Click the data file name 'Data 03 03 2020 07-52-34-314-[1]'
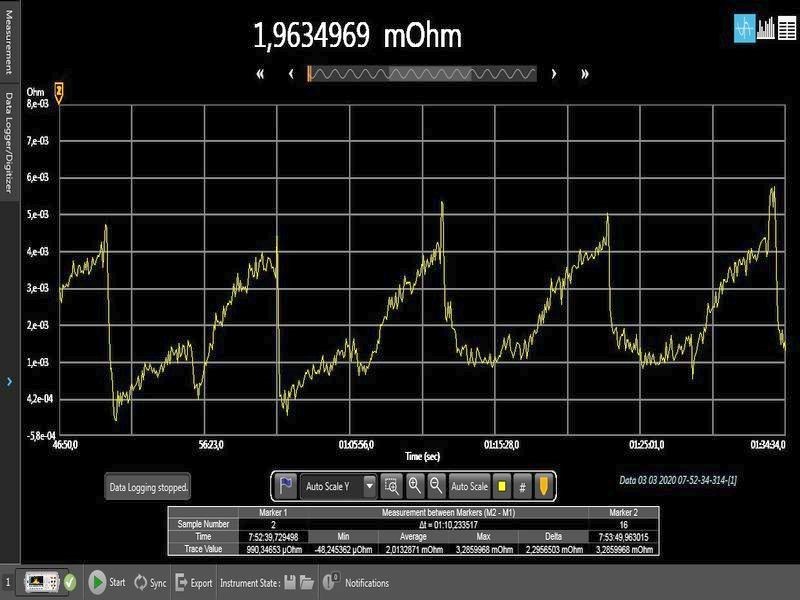The height and width of the screenshot is (600, 800). pyautogui.click(x=678, y=480)
